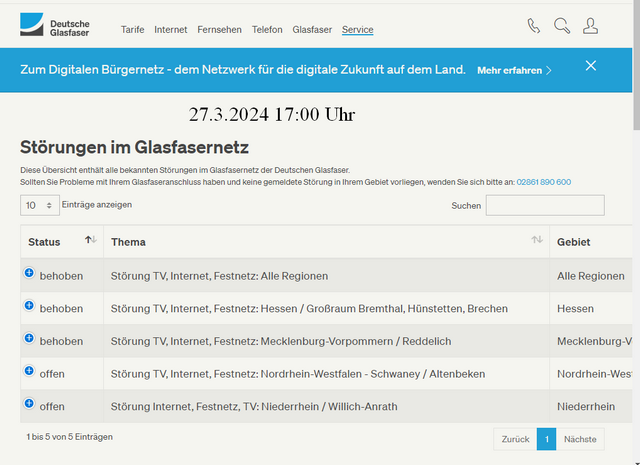Viewport: 640px width, 465px height.
Task: Open the Fernsehen menu
Action: pos(219,29)
